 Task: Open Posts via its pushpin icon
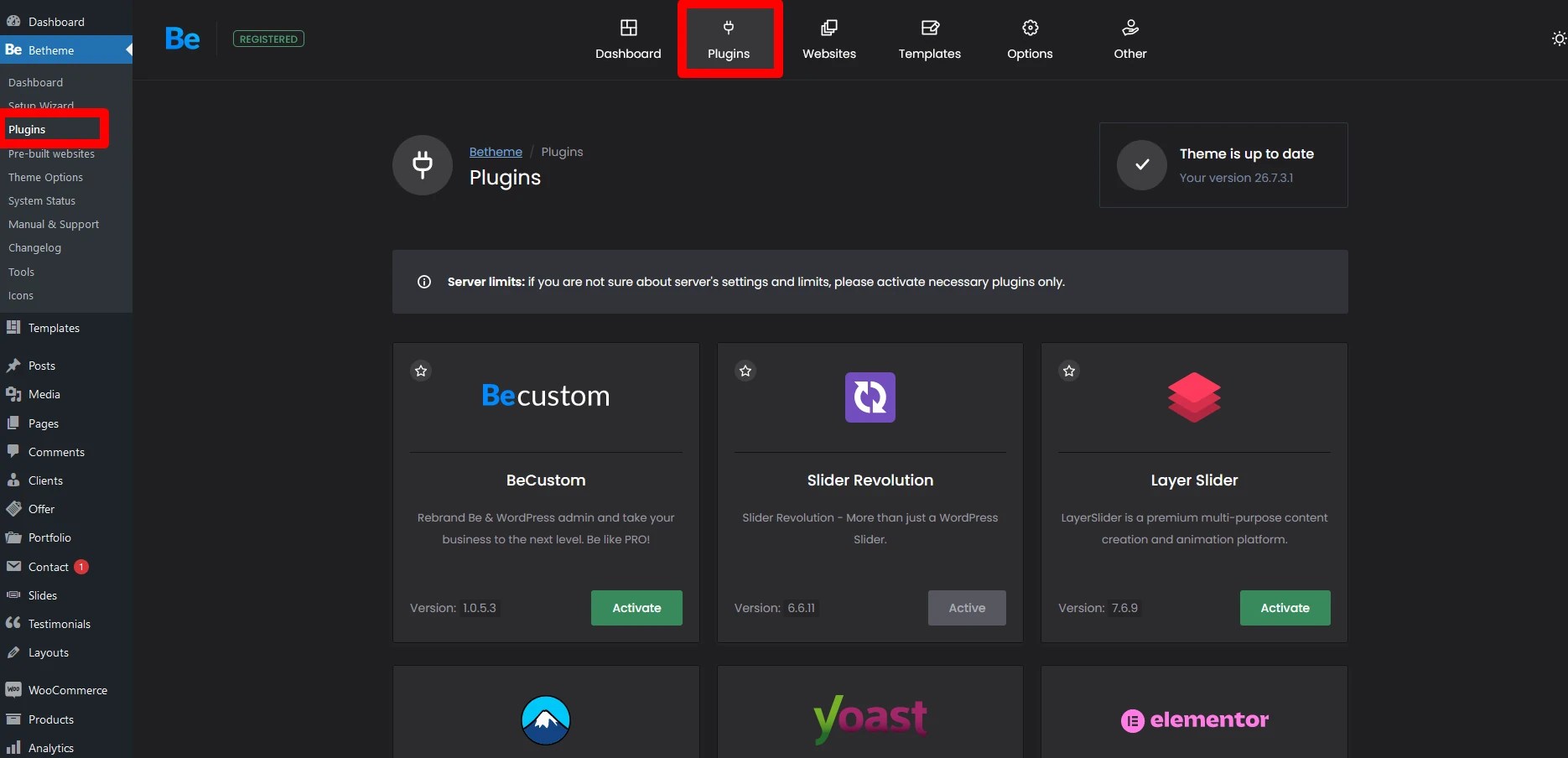pos(13,366)
